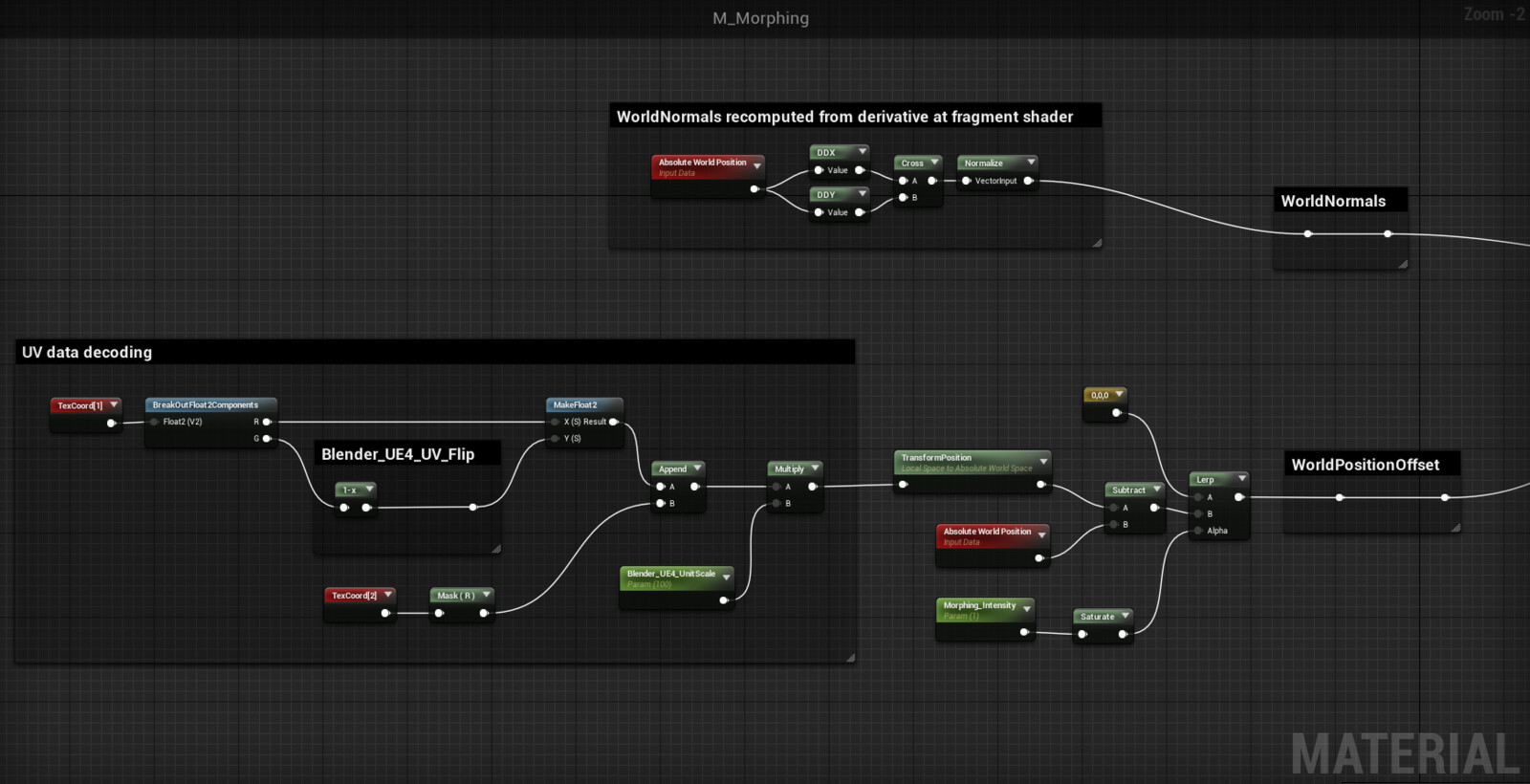Viewport: 1530px width, 784px height.
Task: Click the Multiply node output pin
Action: tap(812, 487)
